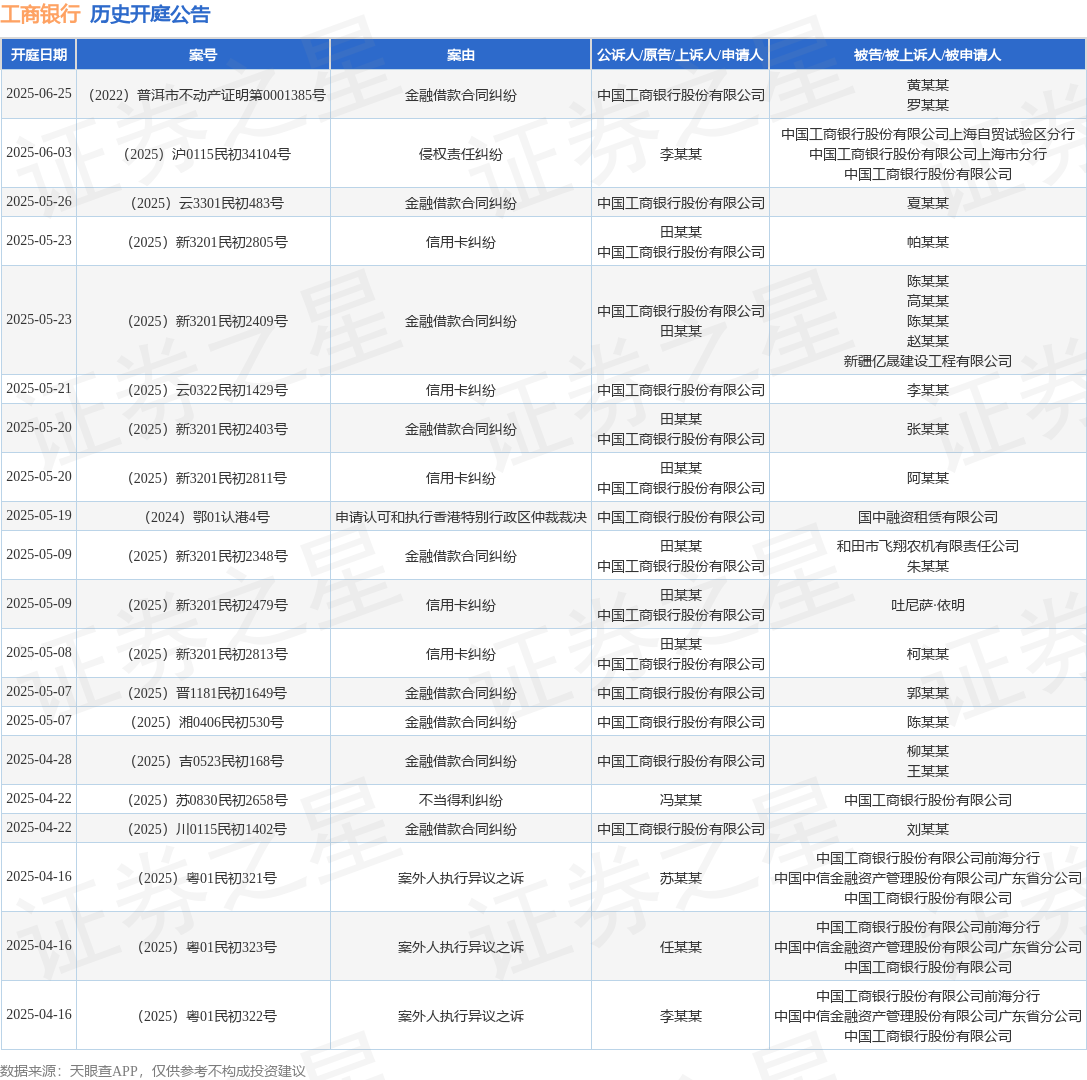1087x1080 pixels.
Task: Select case number 新3201民初2479号
Action: [x=207, y=605]
